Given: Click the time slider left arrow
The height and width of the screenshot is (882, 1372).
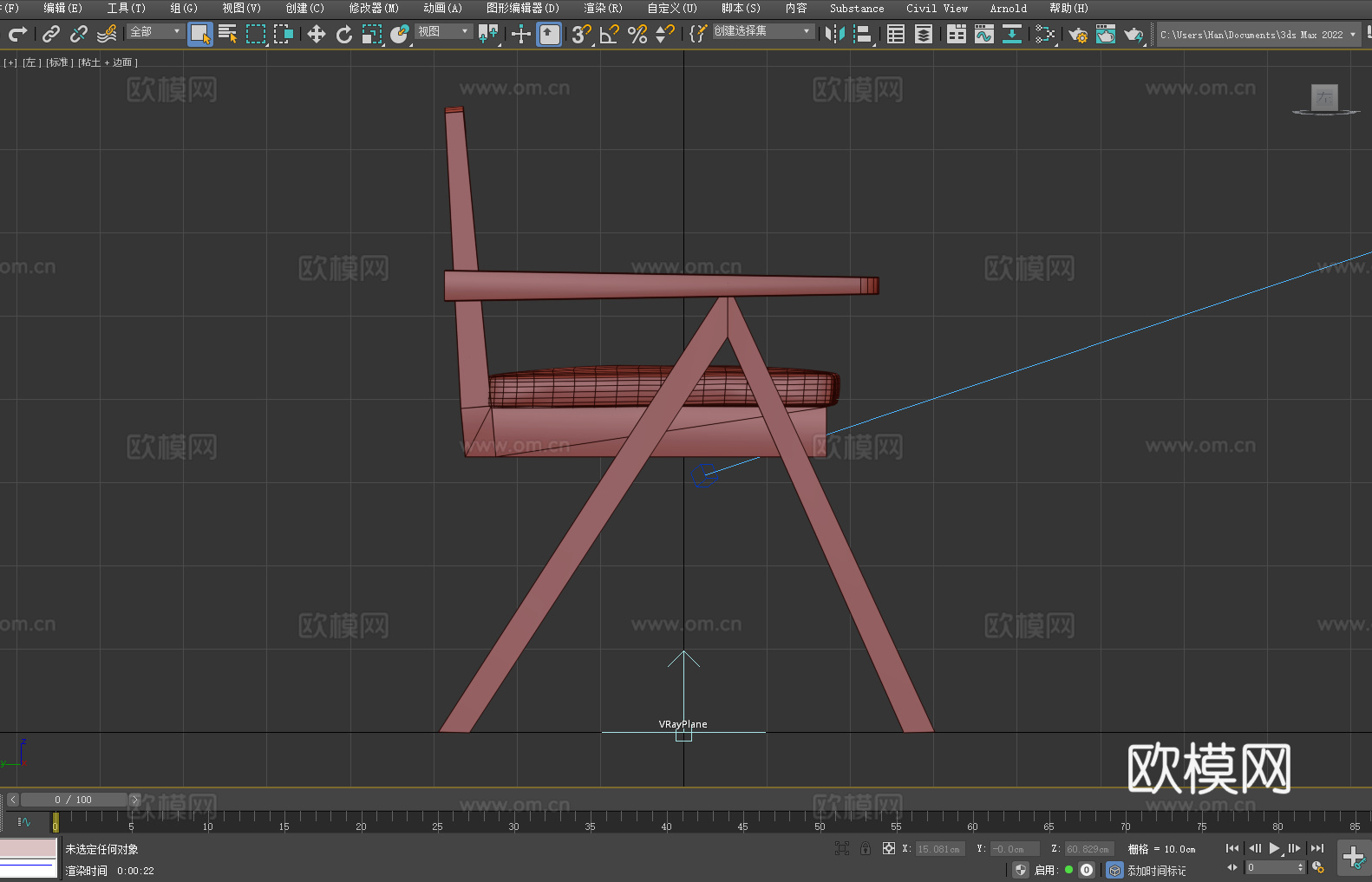Looking at the screenshot, I should pyautogui.click(x=12, y=800).
